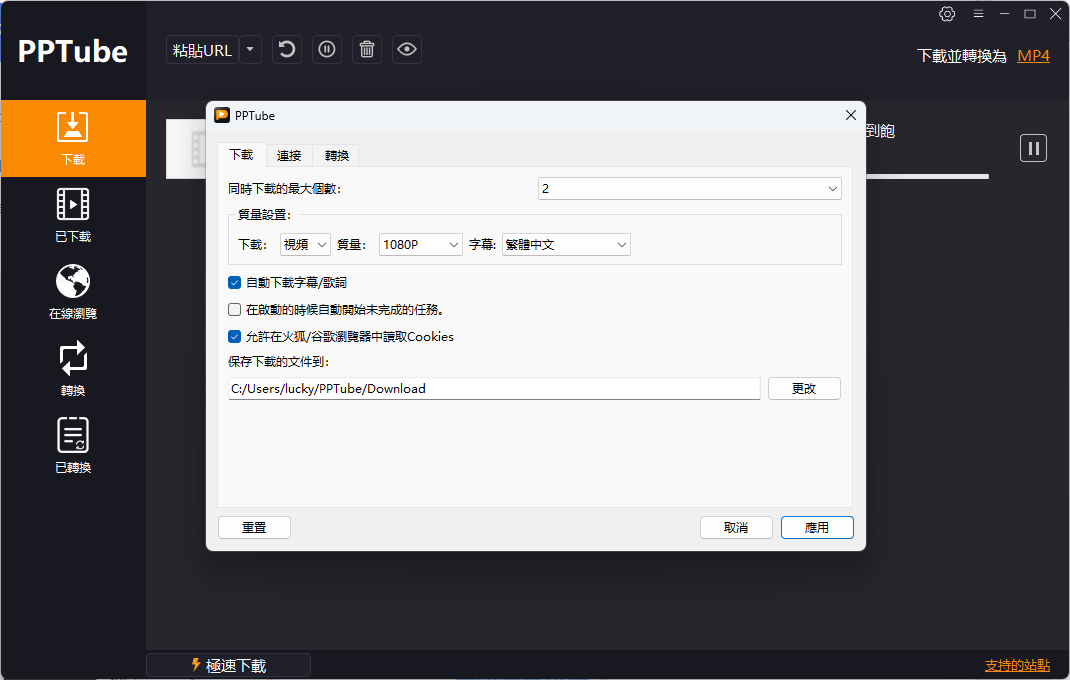Viewport: 1070px width, 680px height.
Task: Expand the 粘貼URL dropdown arrow
Action: pos(250,50)
